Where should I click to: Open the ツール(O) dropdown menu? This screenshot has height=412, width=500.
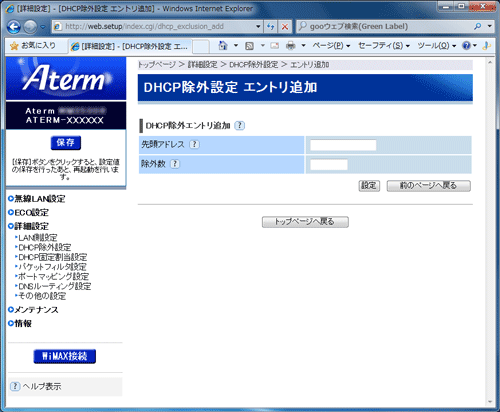(x=437, y=46)
